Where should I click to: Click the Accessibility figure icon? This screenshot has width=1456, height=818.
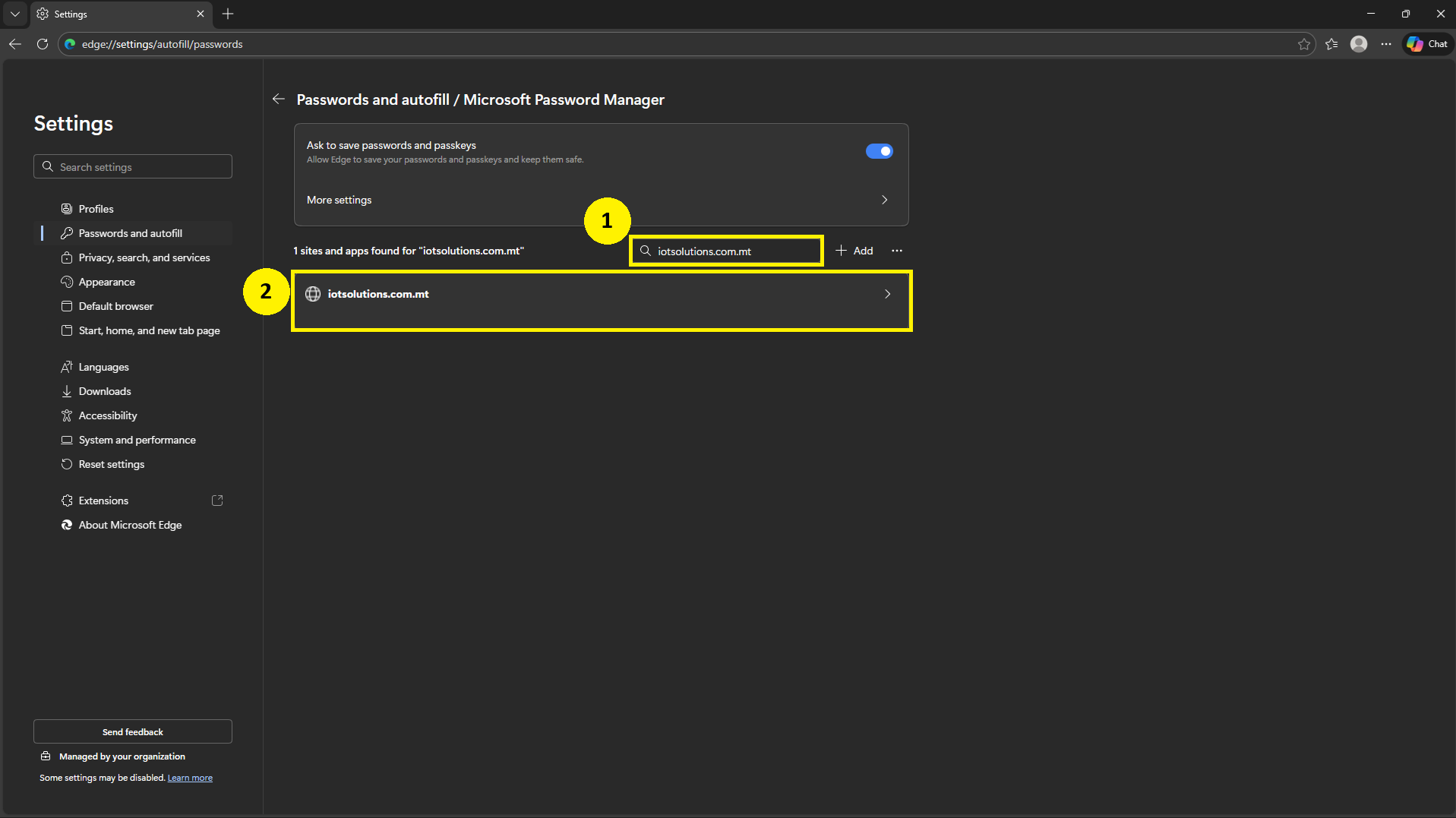[x=67, y=415]
